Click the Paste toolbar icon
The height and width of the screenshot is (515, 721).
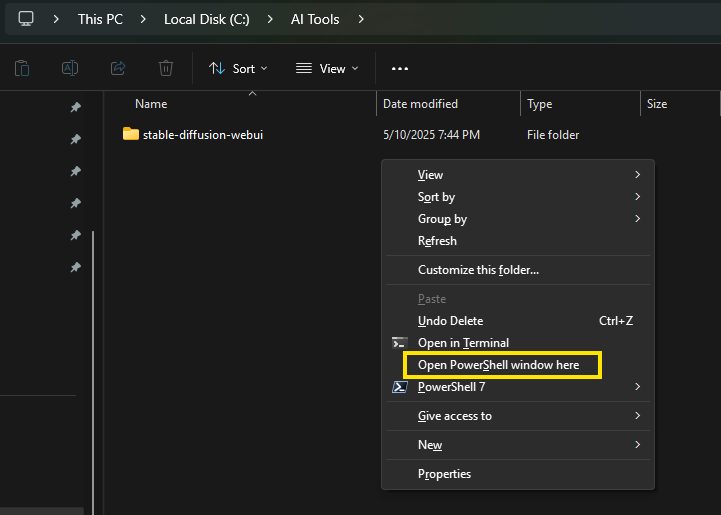click(x=22, y=69)
